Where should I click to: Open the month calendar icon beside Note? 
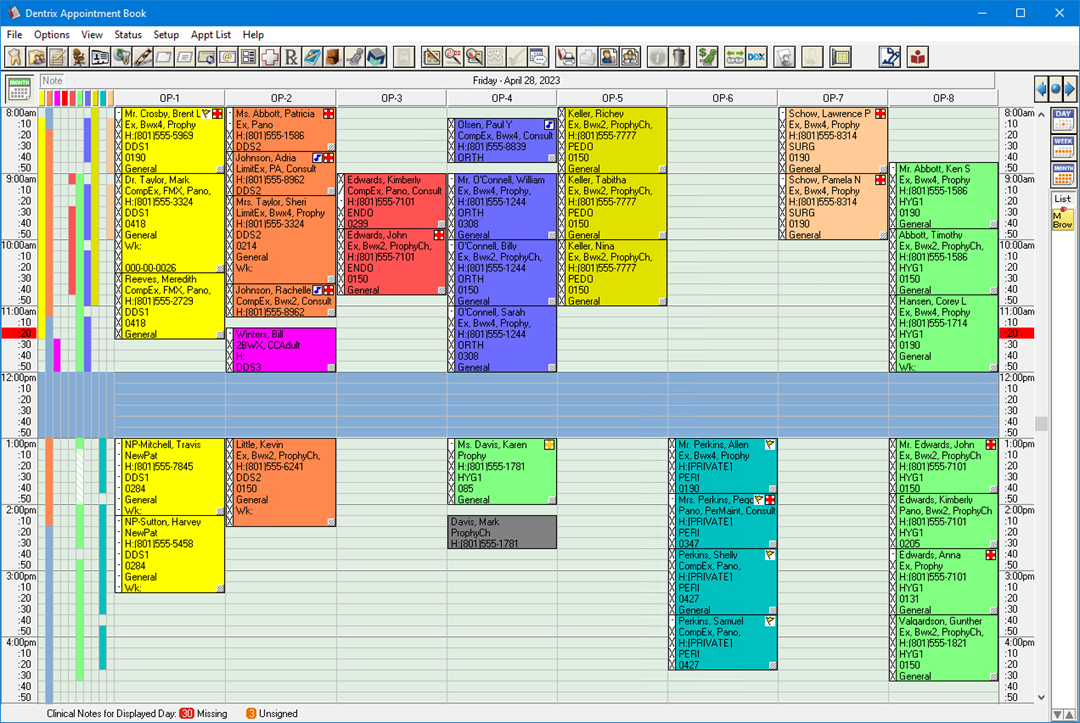coord(18,88)
